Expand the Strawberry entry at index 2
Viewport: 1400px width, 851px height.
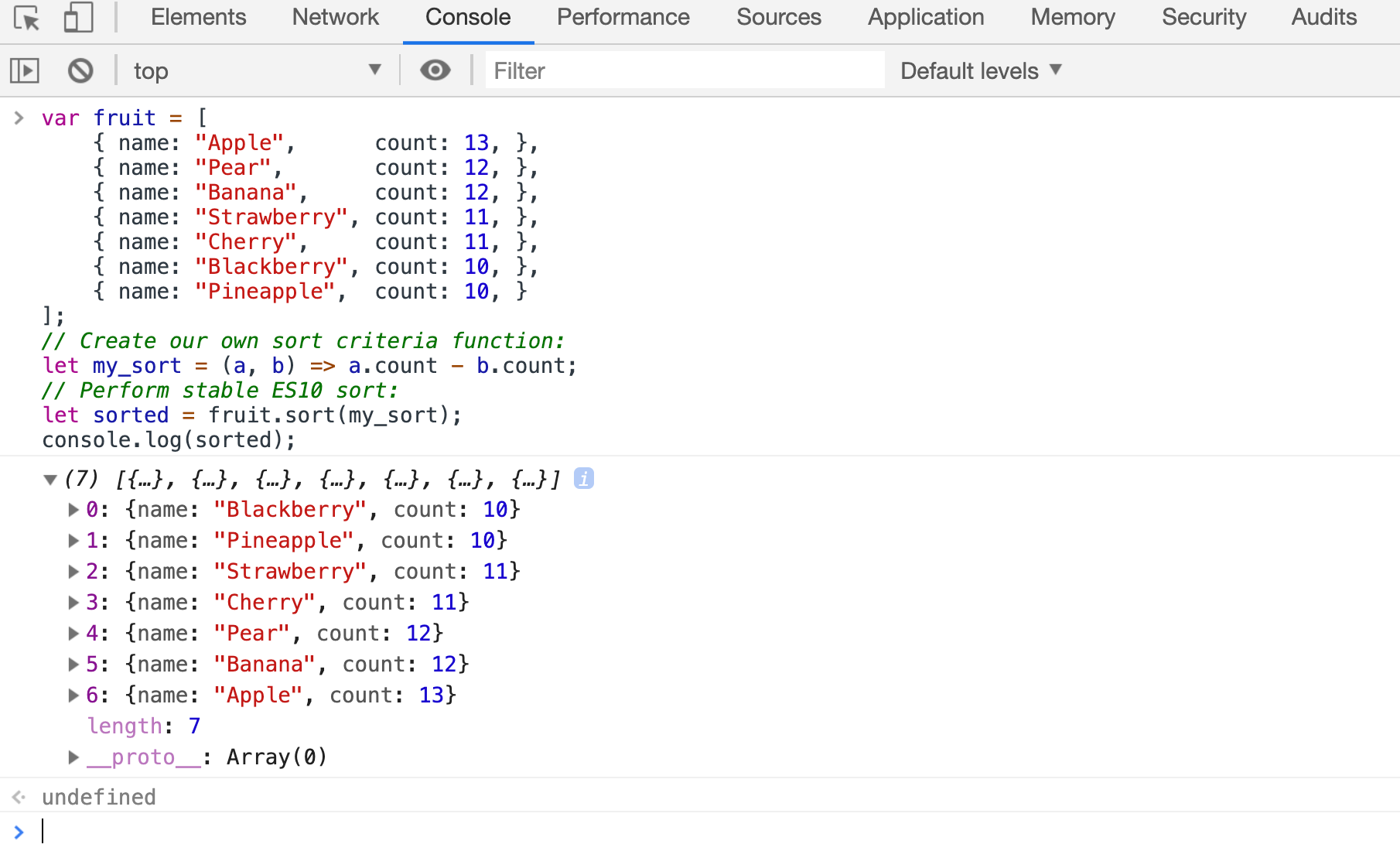(73, 572)
